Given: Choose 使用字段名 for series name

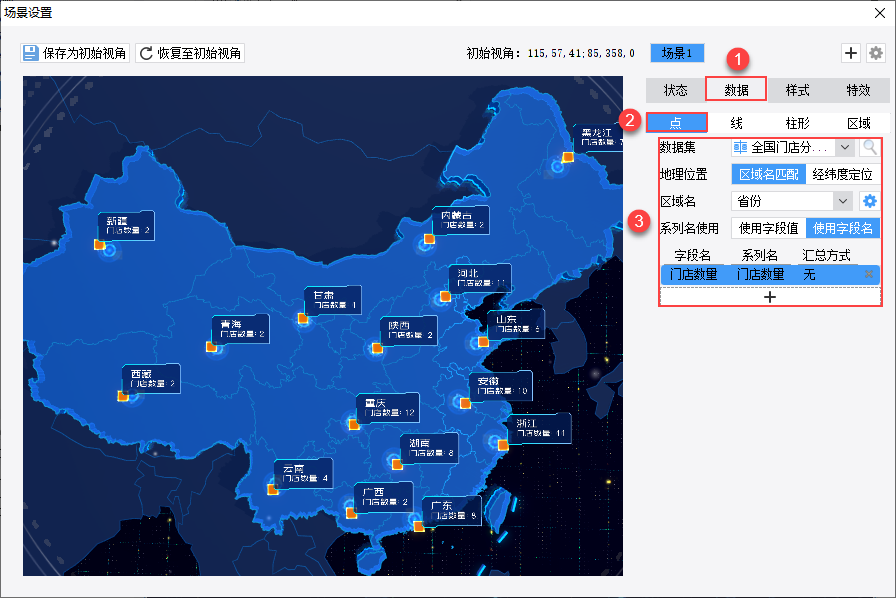Looking at the screenshot, I should pyautogui.click(x=842, y=228).
